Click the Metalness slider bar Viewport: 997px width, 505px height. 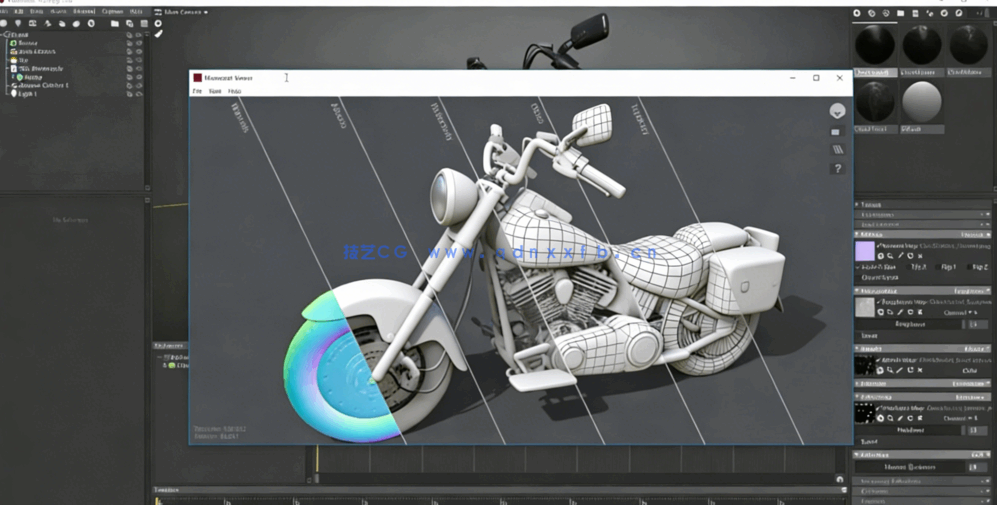[911, 431]
